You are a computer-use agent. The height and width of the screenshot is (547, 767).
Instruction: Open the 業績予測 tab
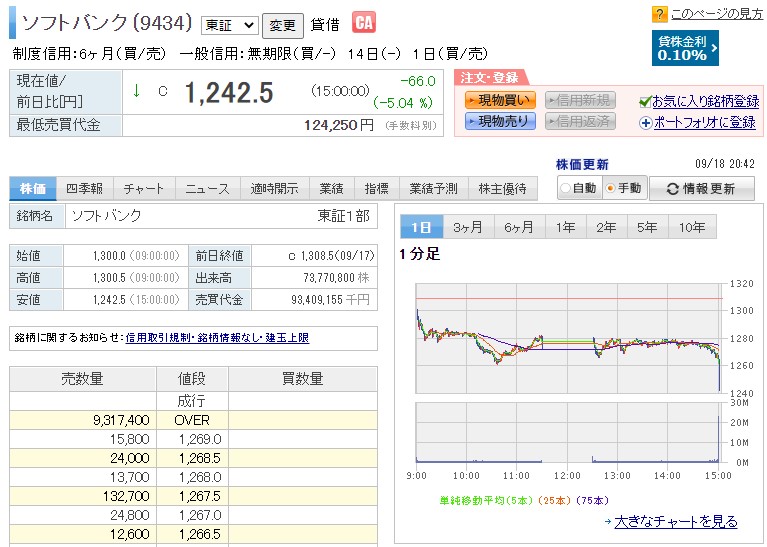(433, 189)
